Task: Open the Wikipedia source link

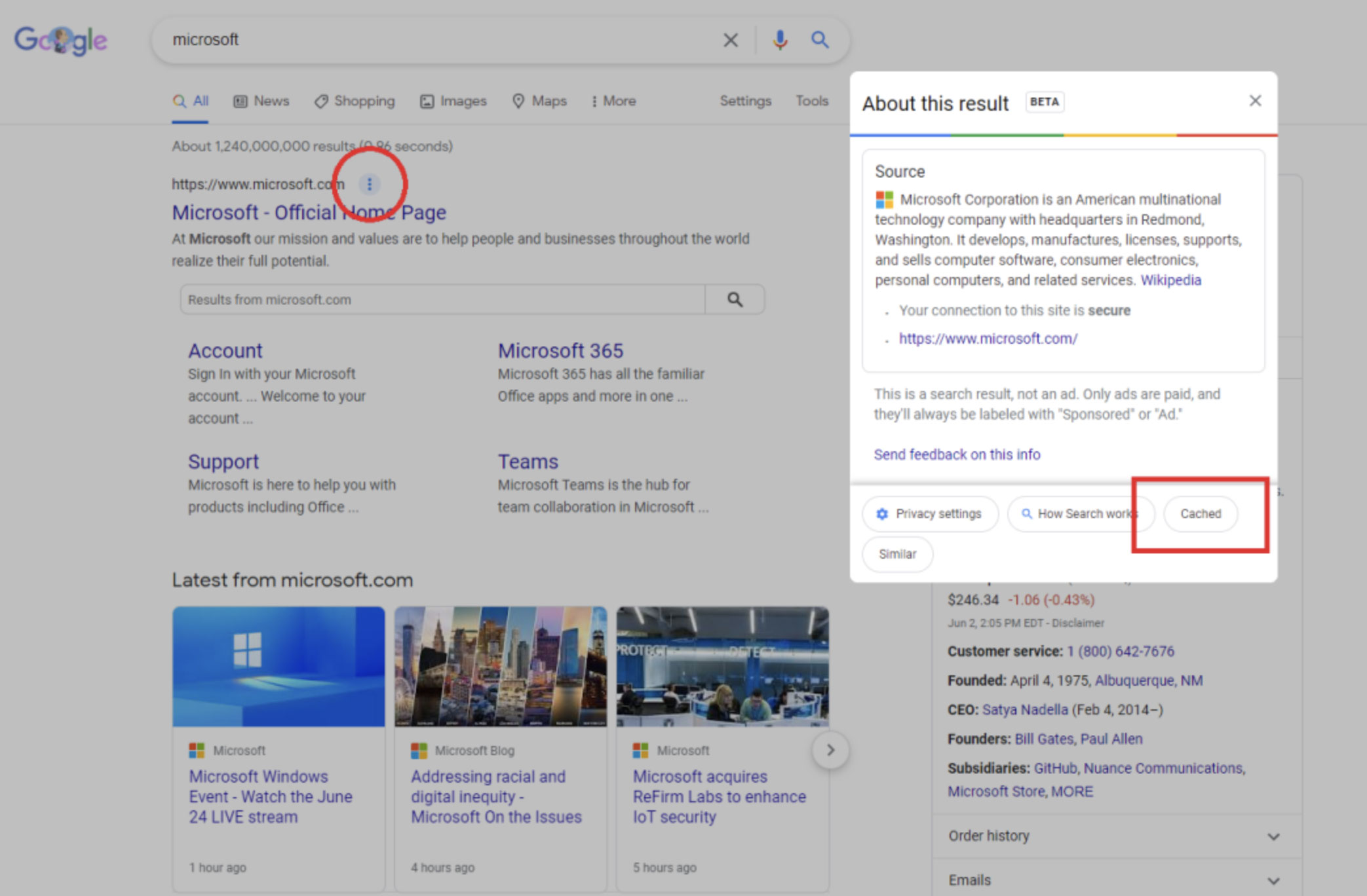Action: pos(1170,280)
